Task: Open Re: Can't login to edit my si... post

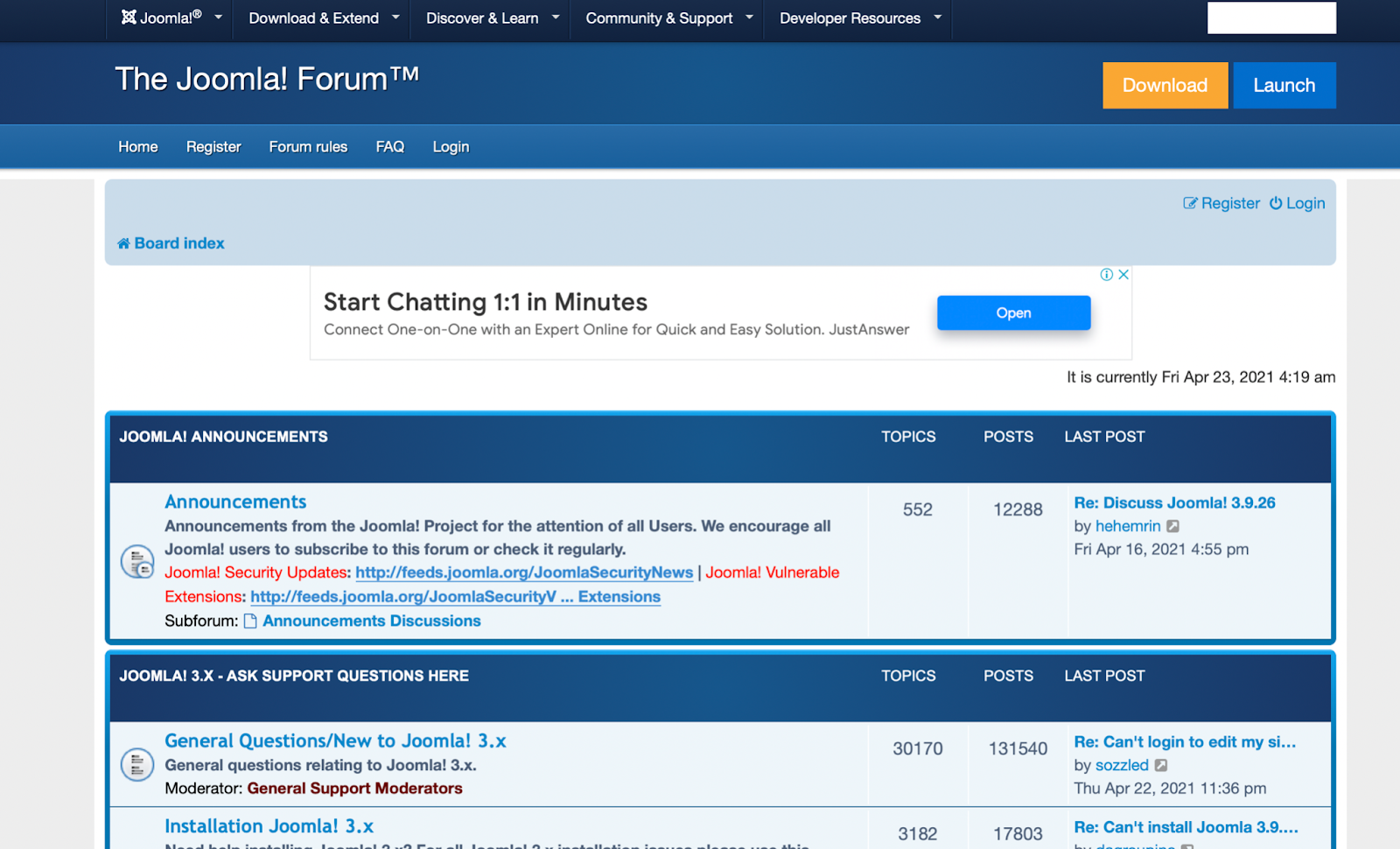Action: [x=1185, y=741]
